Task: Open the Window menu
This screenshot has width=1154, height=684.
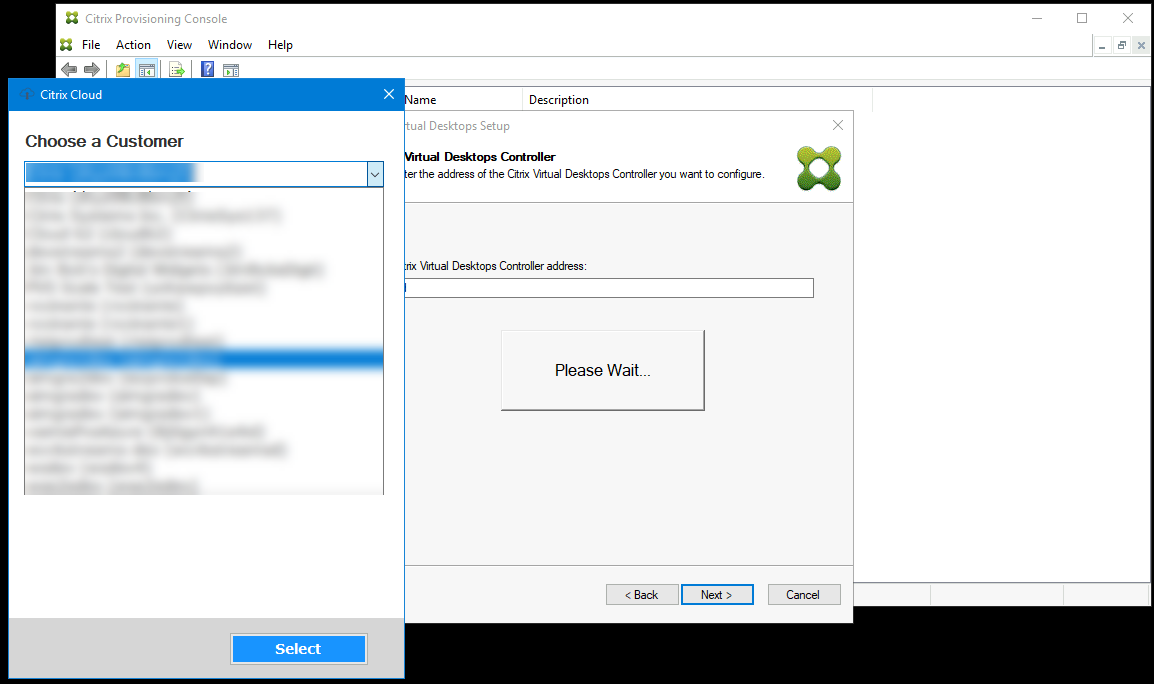Action: pos(230,45)
